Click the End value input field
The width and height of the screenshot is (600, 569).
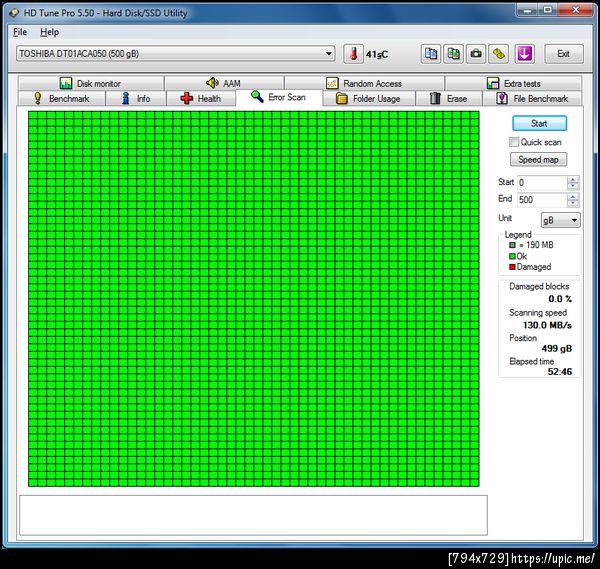[542, 200]
